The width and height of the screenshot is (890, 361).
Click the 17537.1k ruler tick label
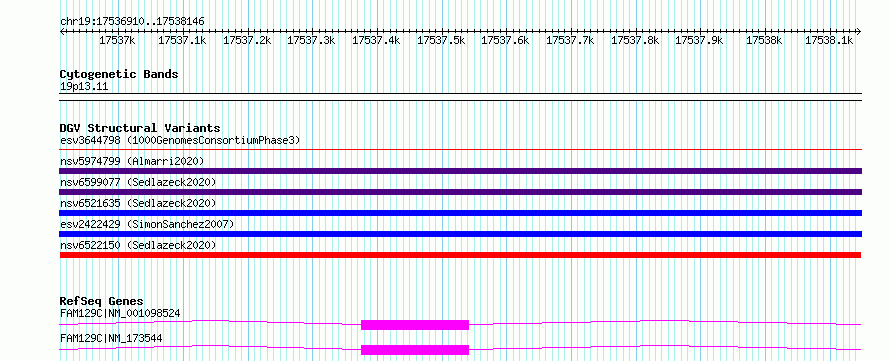[182, 40]
